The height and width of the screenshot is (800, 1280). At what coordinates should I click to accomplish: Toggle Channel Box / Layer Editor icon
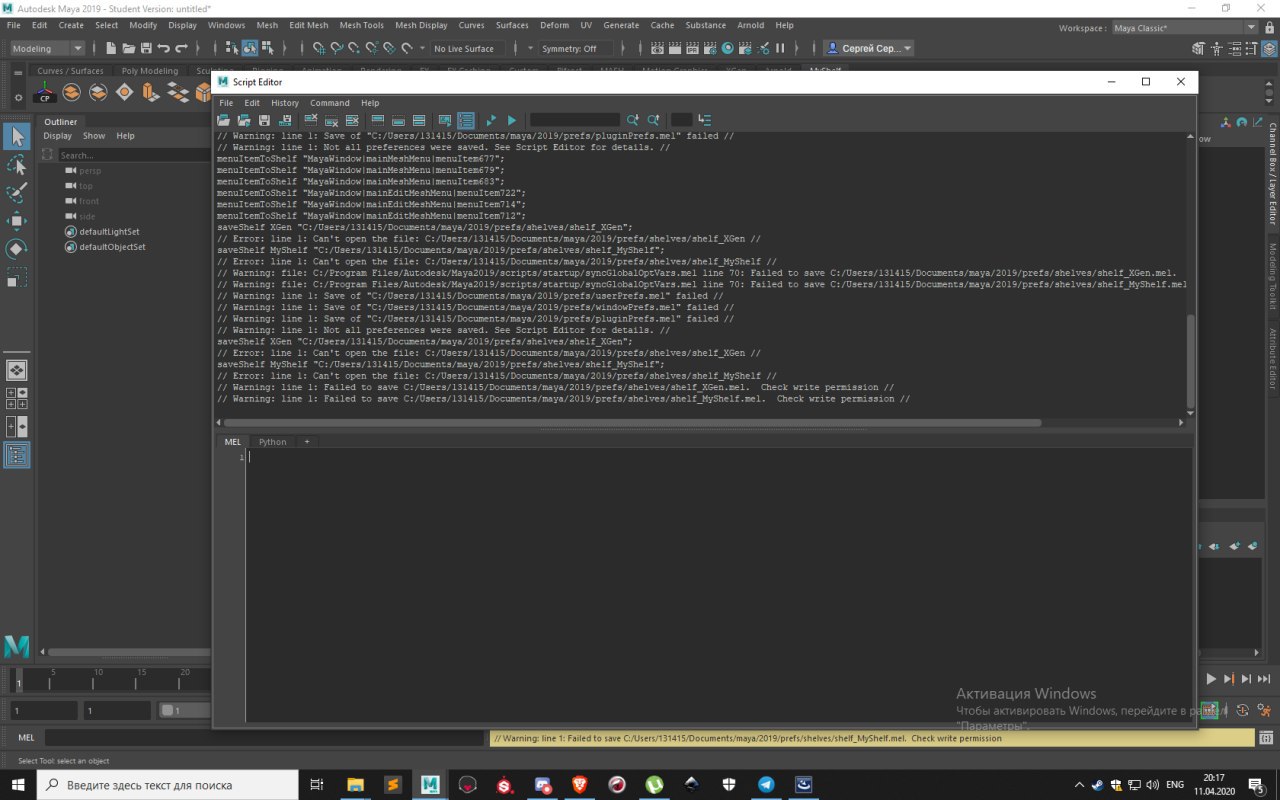(x=1268, y=48)
